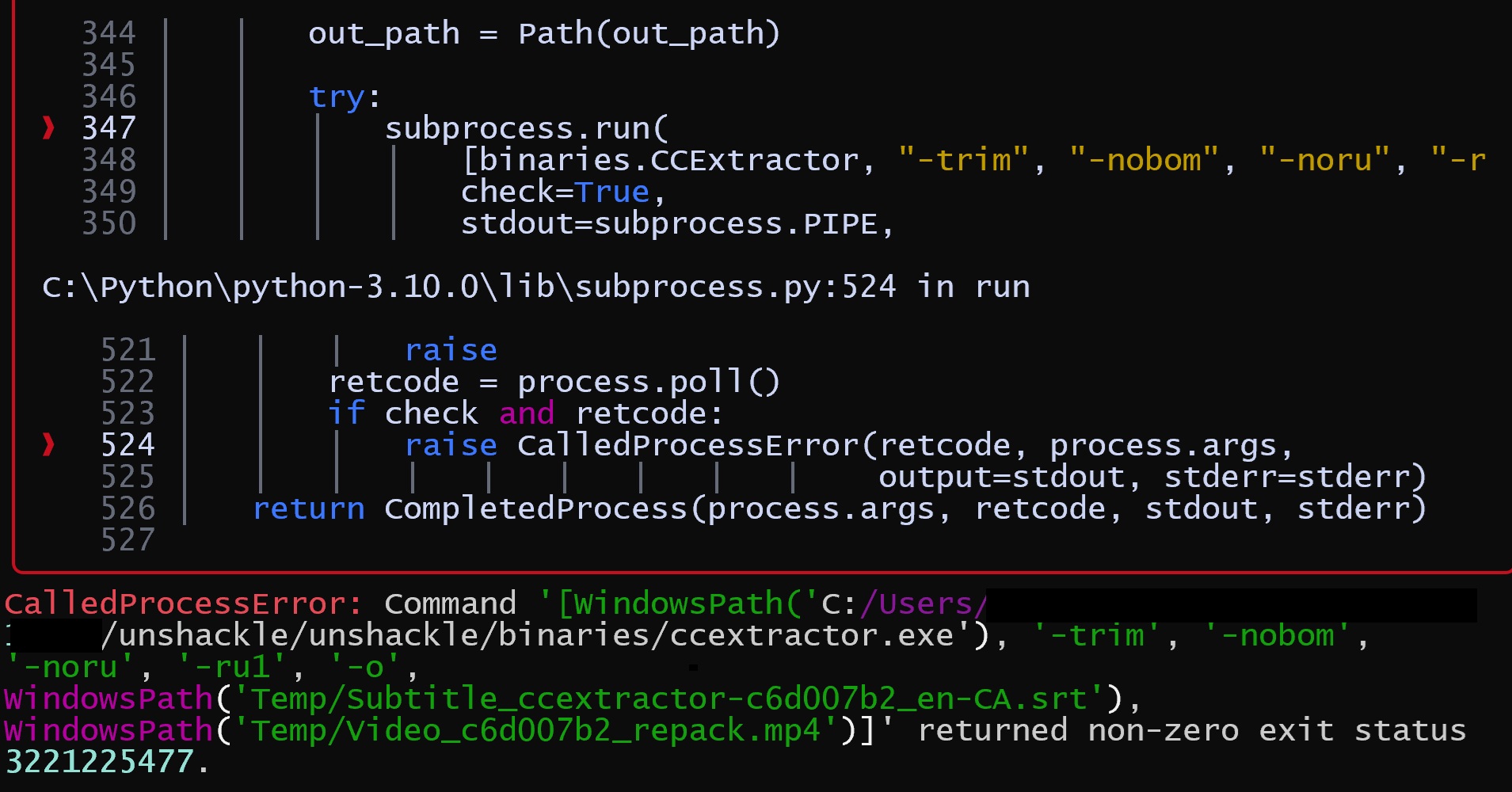Click the "-nobom" string on line 348

point(1144,160)
